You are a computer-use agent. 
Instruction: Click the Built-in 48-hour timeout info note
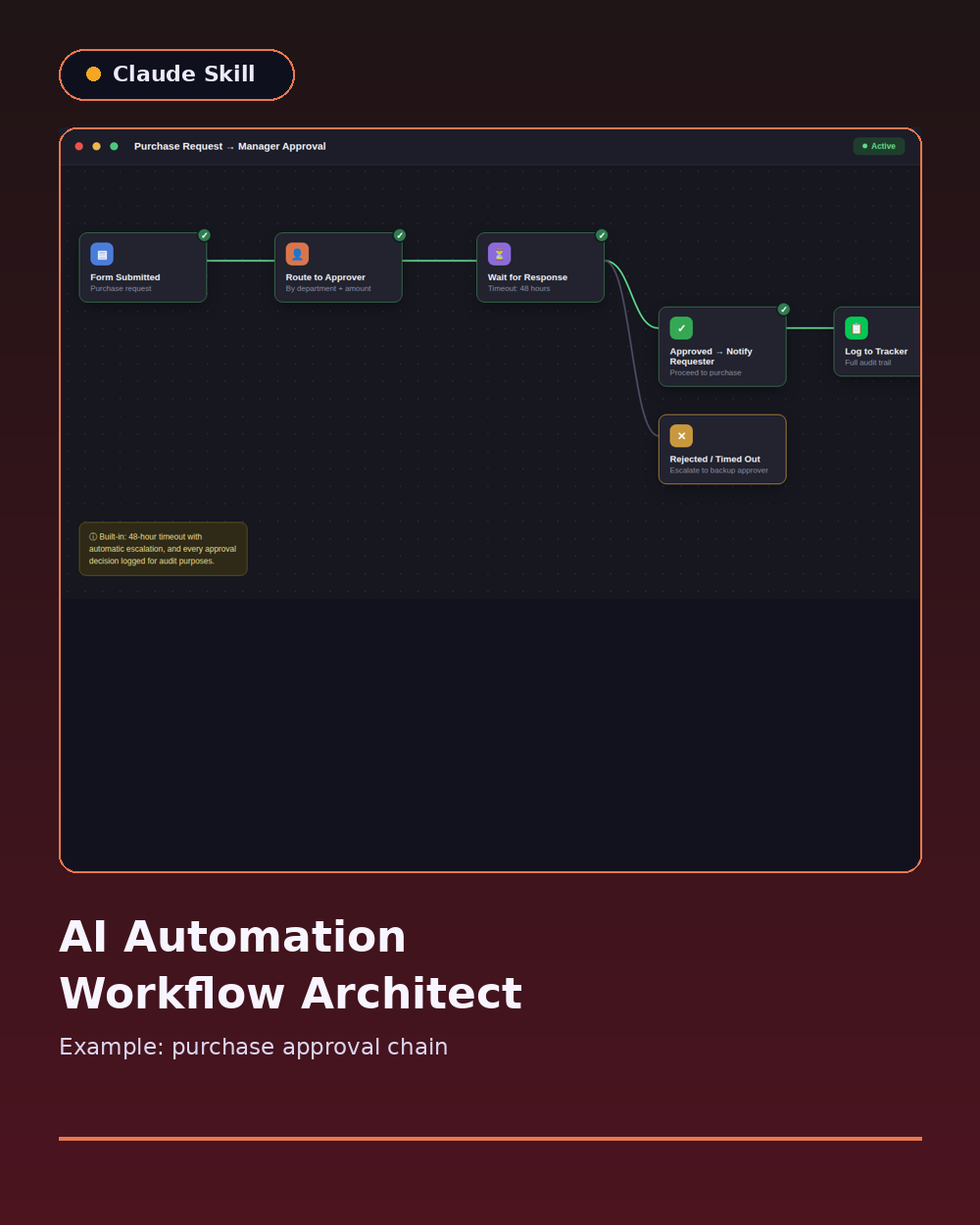coord(163,549)
